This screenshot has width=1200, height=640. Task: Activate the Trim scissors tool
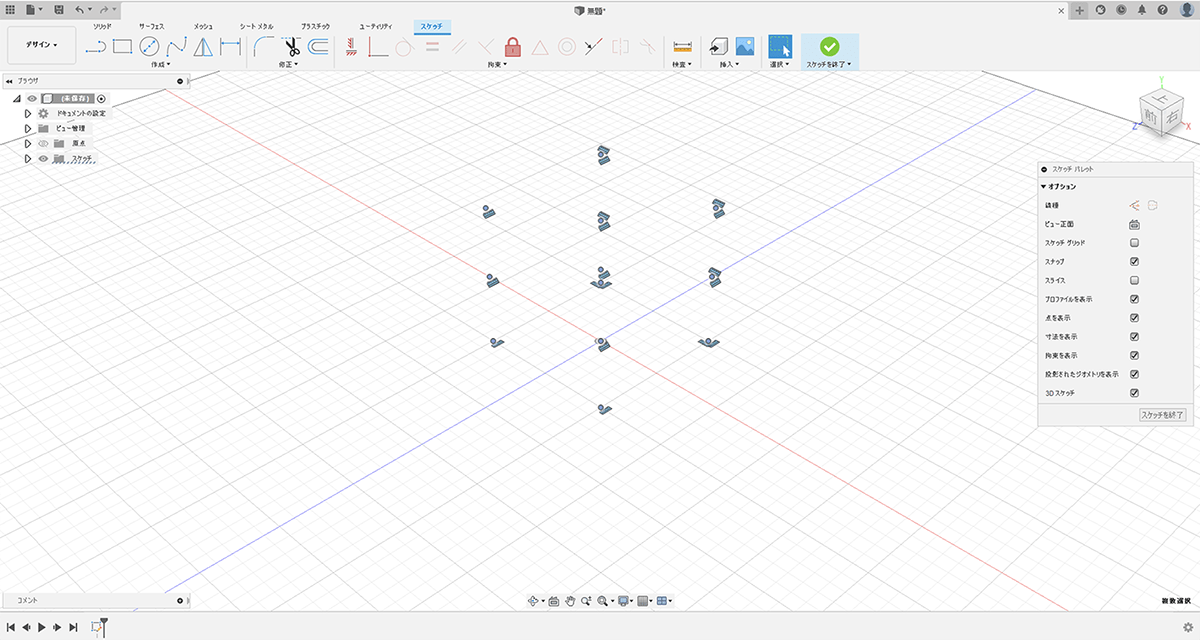(291, 46)
